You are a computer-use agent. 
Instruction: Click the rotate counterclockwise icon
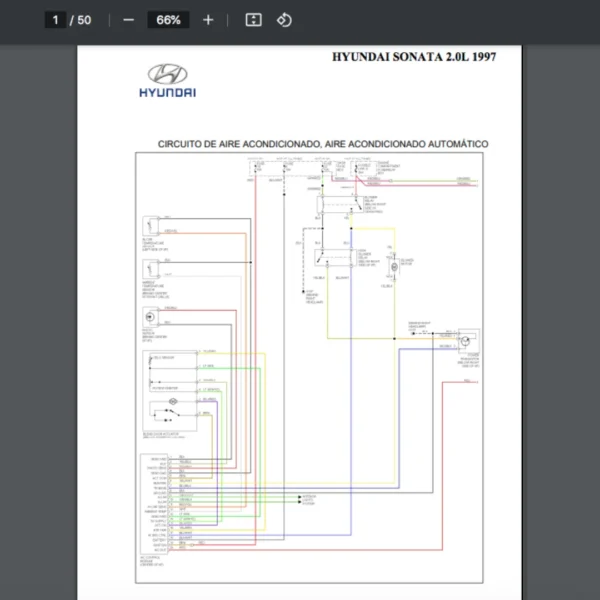point(284,20)
